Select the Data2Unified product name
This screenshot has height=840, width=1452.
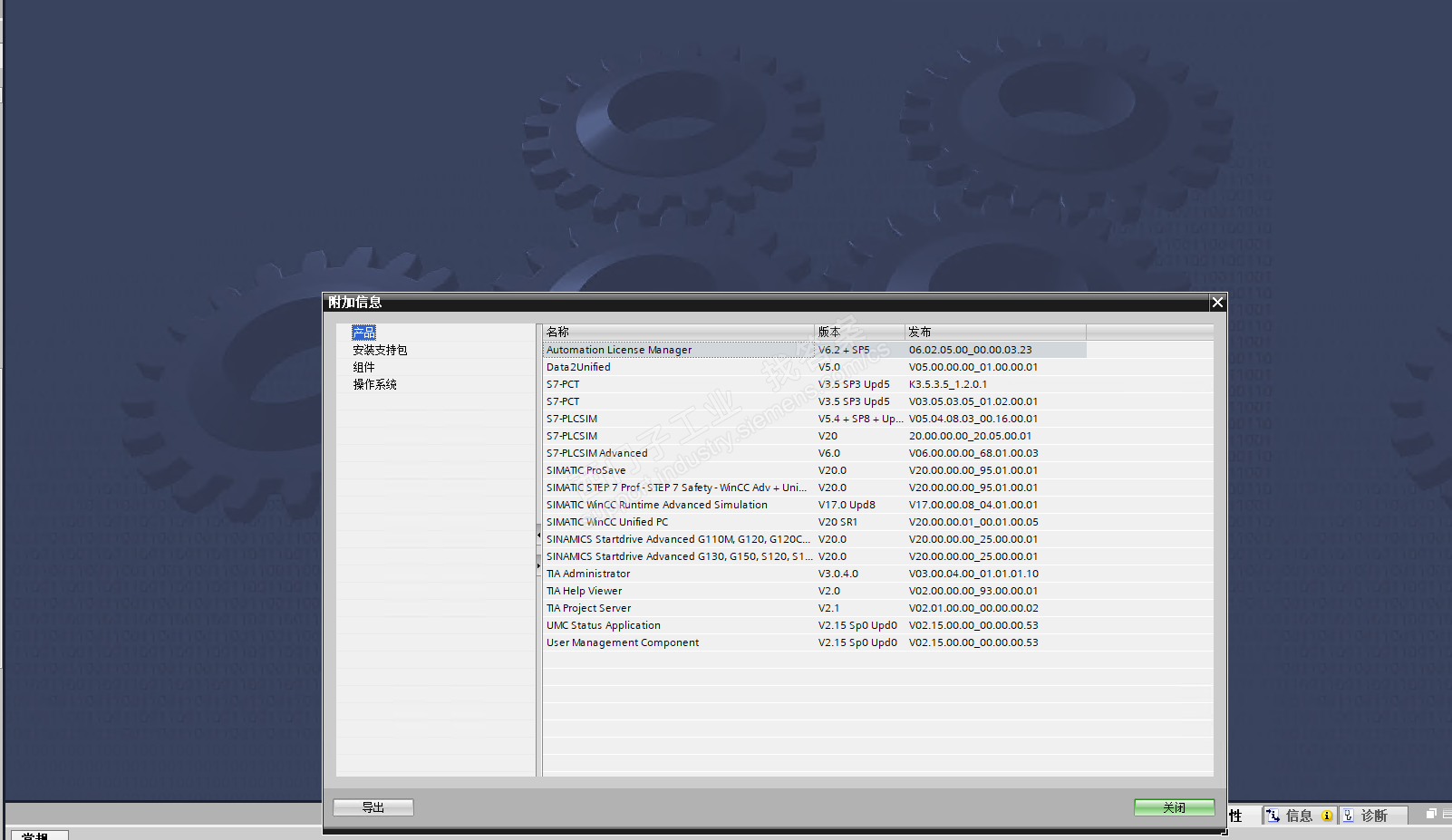point(578,367)
